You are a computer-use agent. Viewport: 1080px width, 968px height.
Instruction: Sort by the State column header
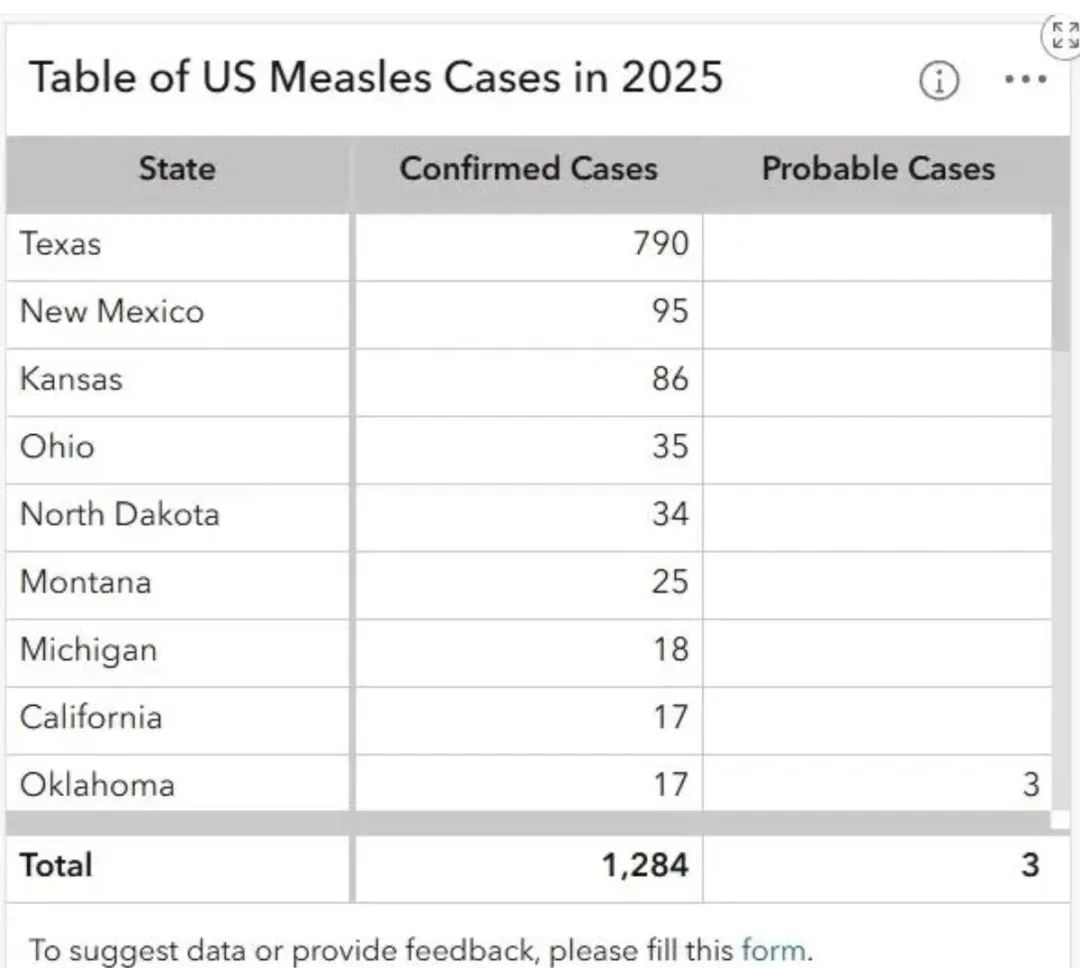coord(178,169)
